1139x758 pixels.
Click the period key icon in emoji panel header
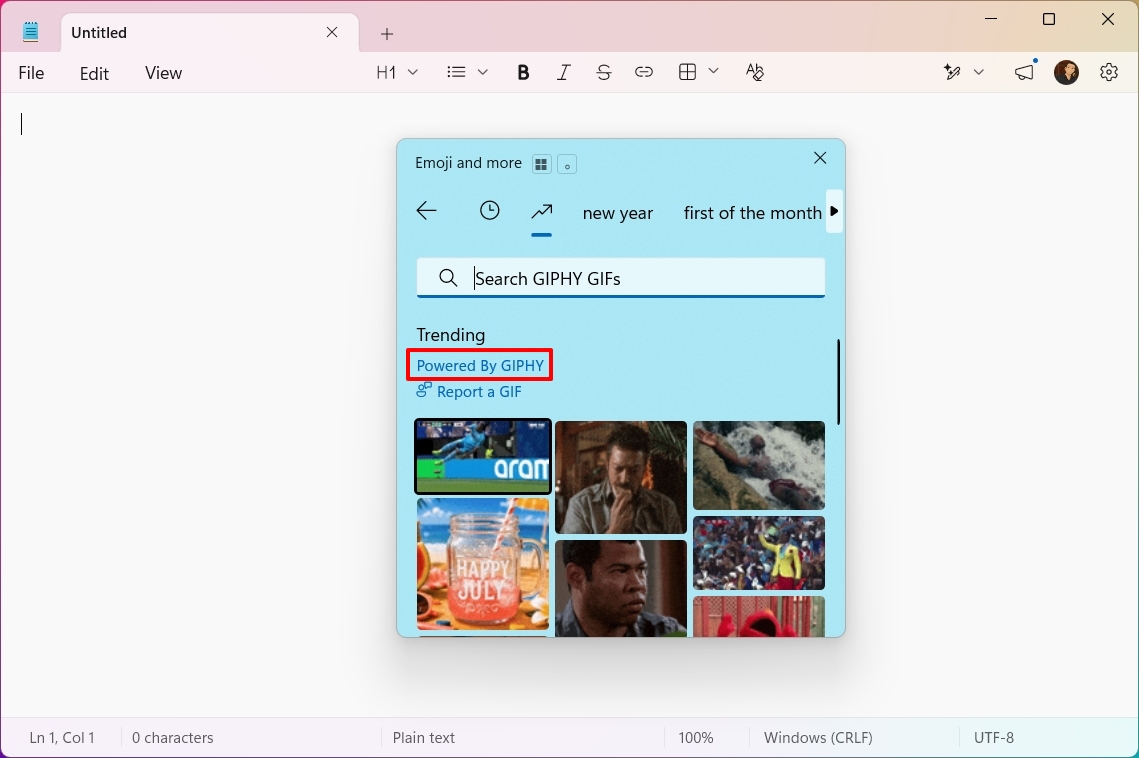click(x=567, y=164)
